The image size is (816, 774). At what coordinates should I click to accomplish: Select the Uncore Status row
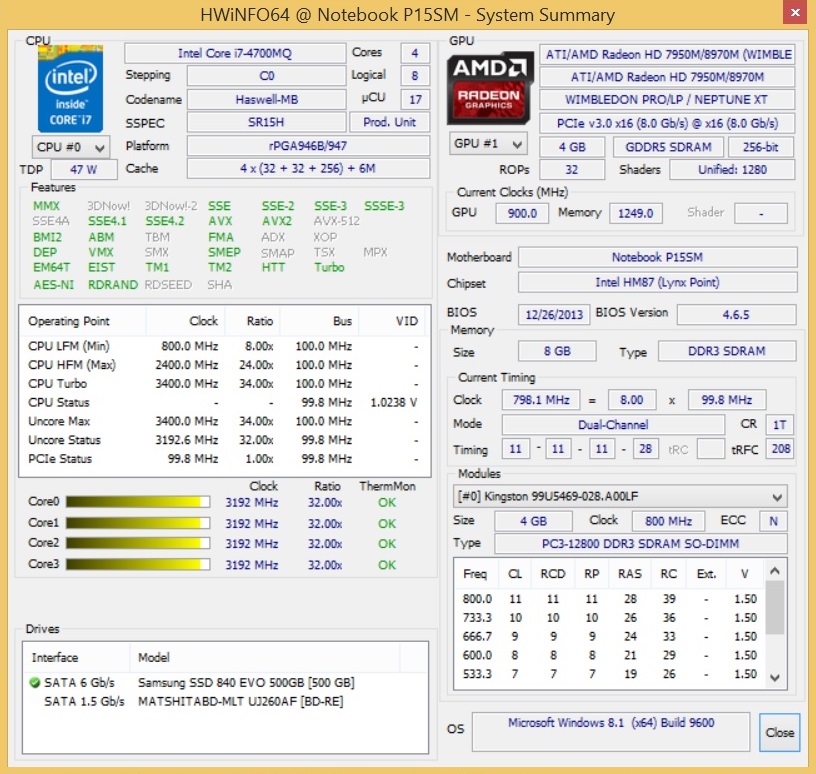click(224, 440)
